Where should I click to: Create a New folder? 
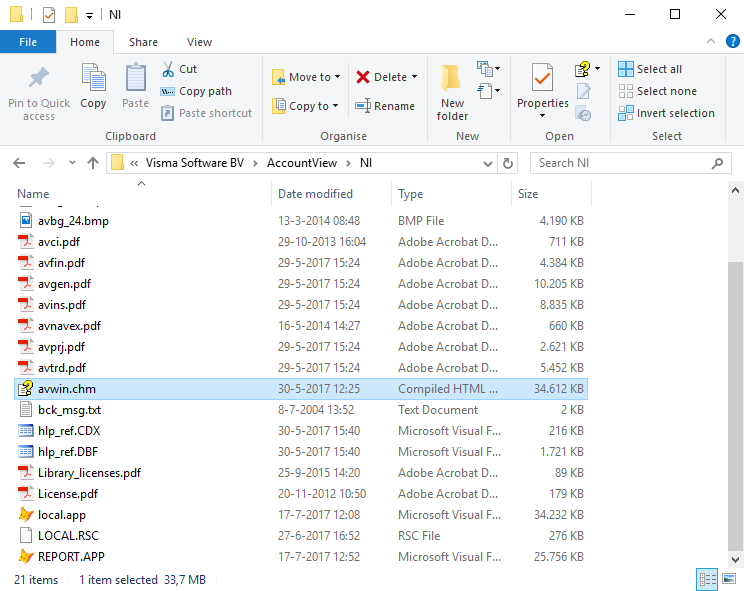(452, 92)
